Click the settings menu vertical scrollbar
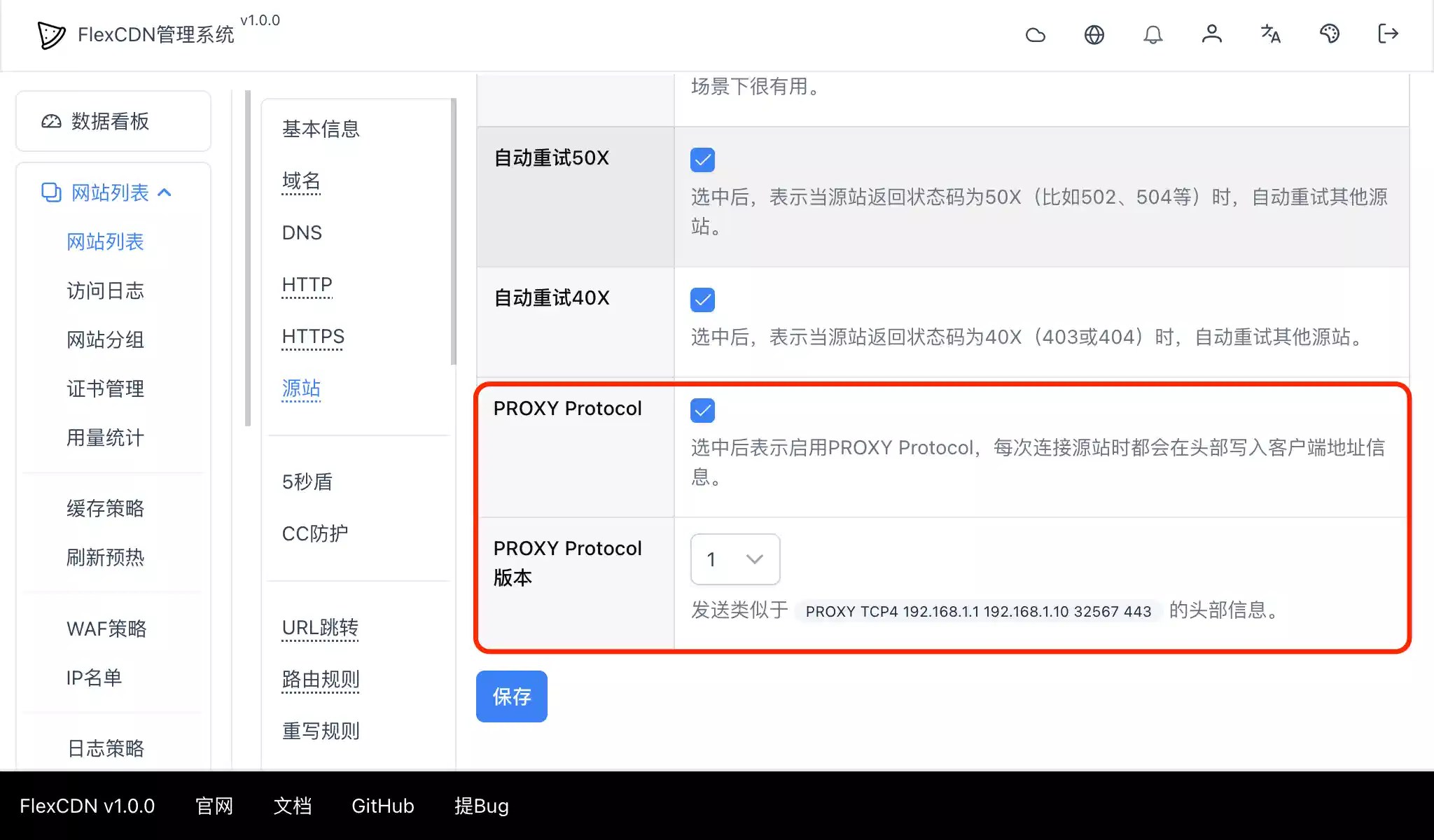 point(454,231)
